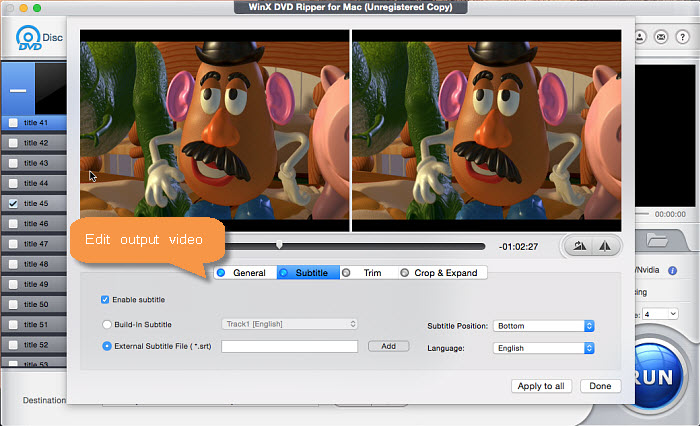Open the dropdown showing value 4
700x426 pixels.
[660, 314]
